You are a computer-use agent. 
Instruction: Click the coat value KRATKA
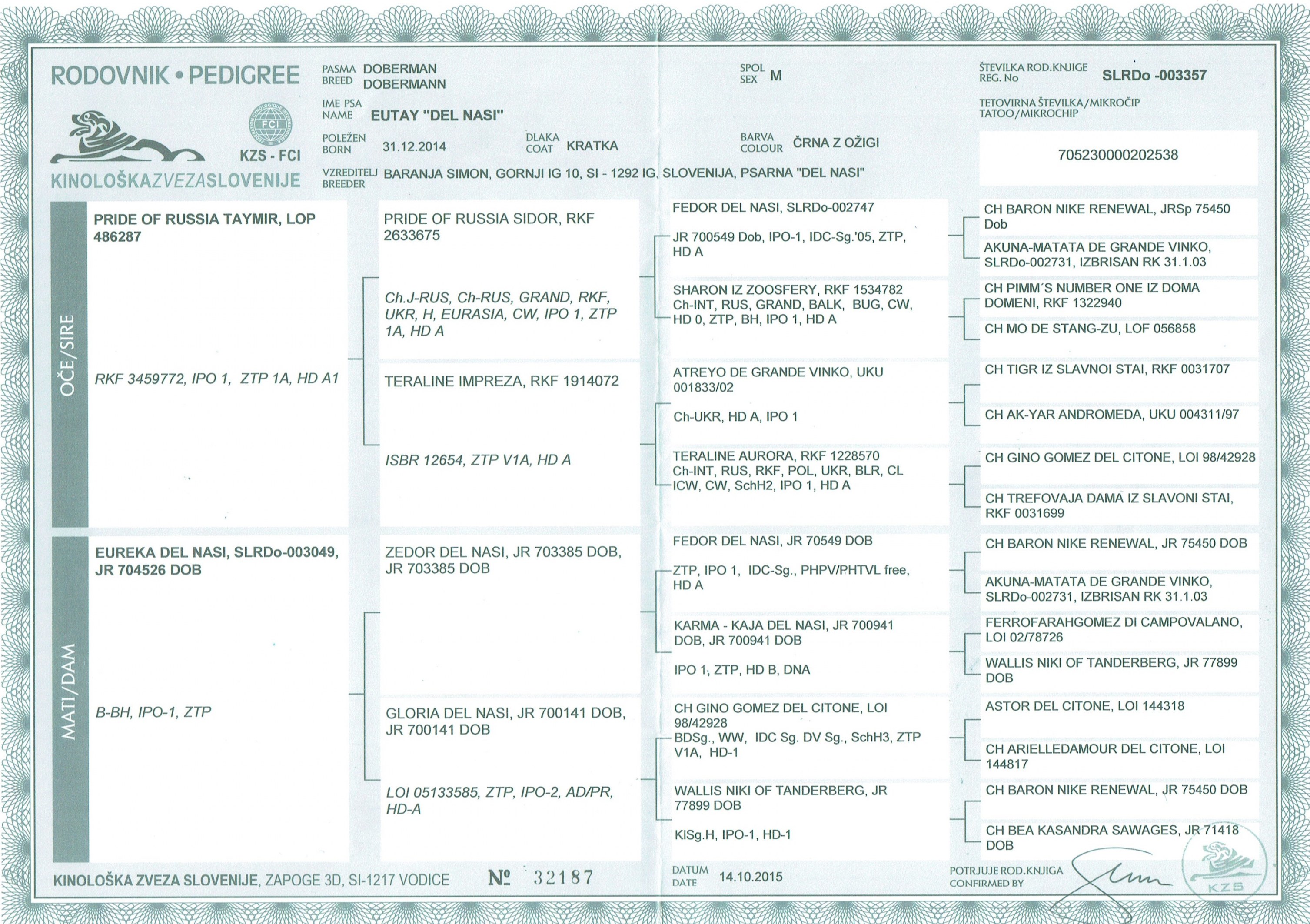pyautogui.click(x=592, y=146)
